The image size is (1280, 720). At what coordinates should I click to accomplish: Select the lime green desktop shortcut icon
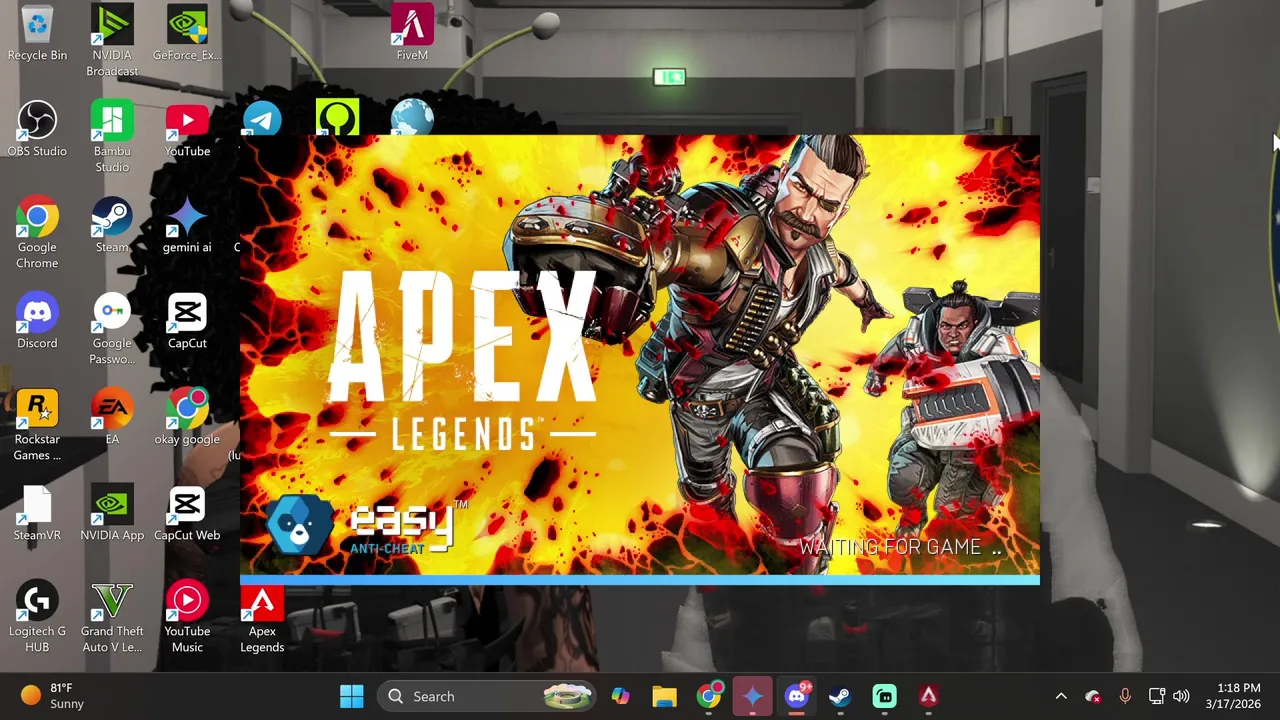337,117
